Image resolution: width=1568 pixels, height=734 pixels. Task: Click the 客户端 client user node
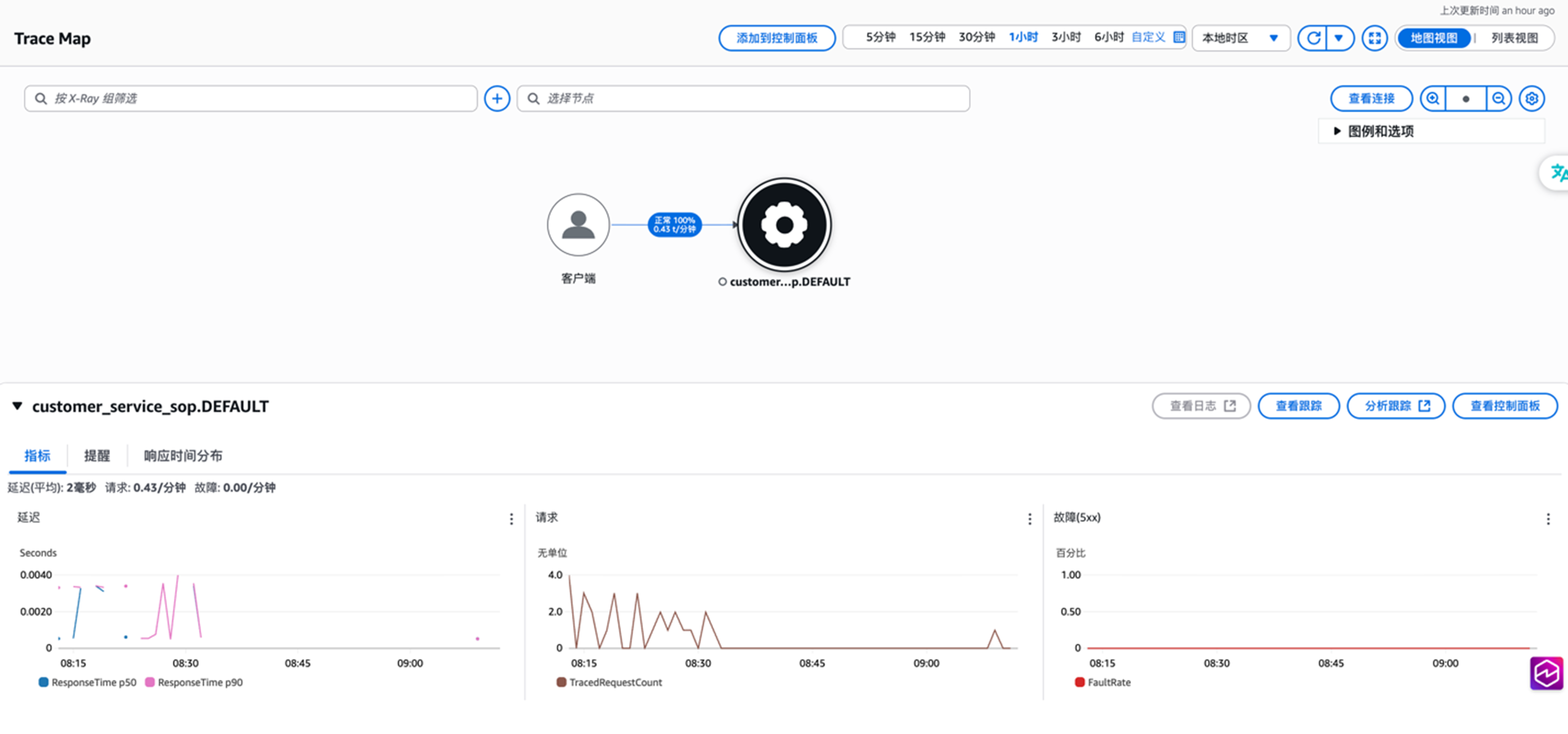pos(578,225)
